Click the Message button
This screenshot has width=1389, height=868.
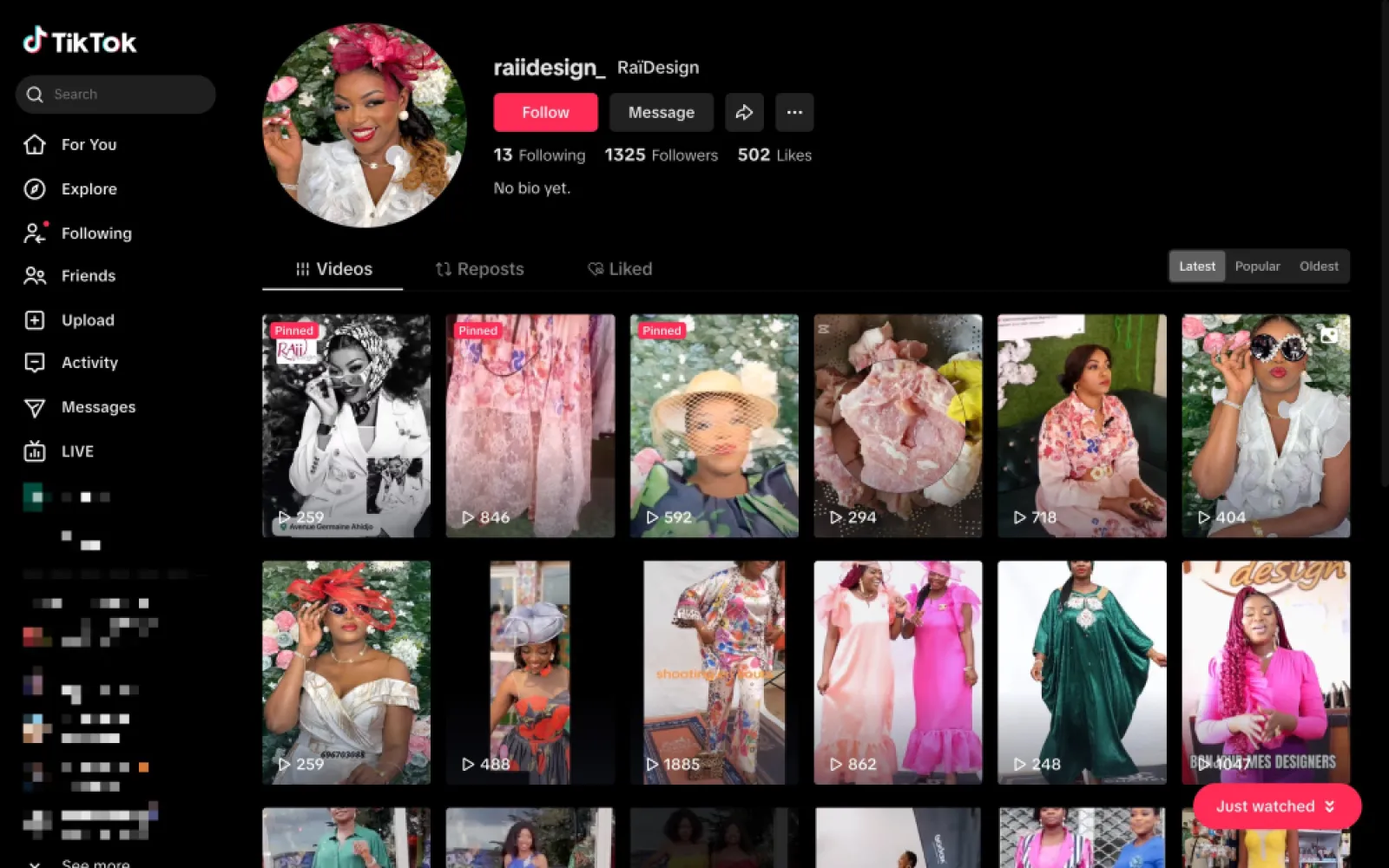[x=661, y=113]
